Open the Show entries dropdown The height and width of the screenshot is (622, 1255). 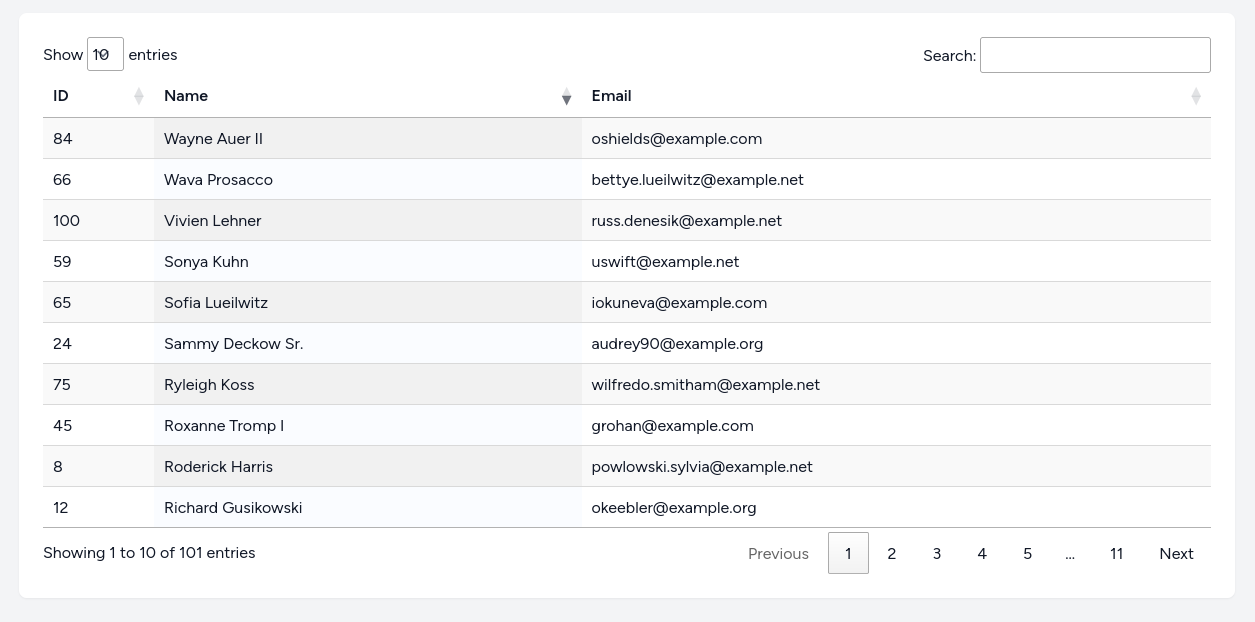pyautogui.click(x=105, y=54)
